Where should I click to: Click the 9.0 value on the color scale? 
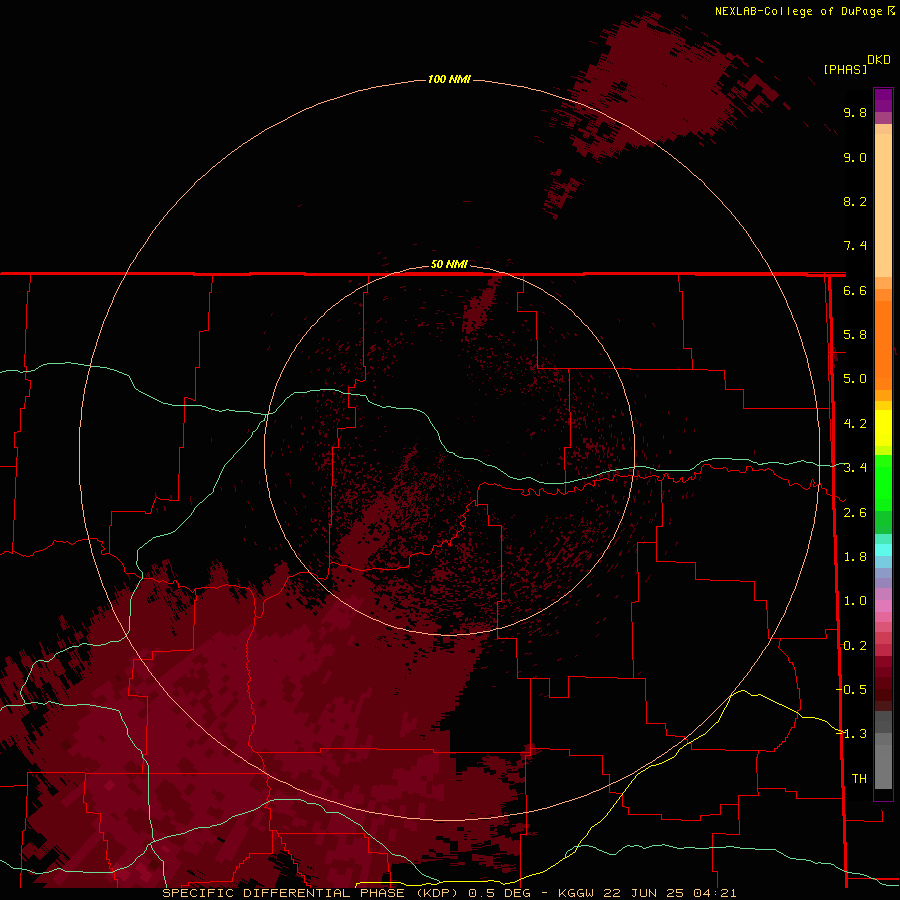click(x=855, y=157)
